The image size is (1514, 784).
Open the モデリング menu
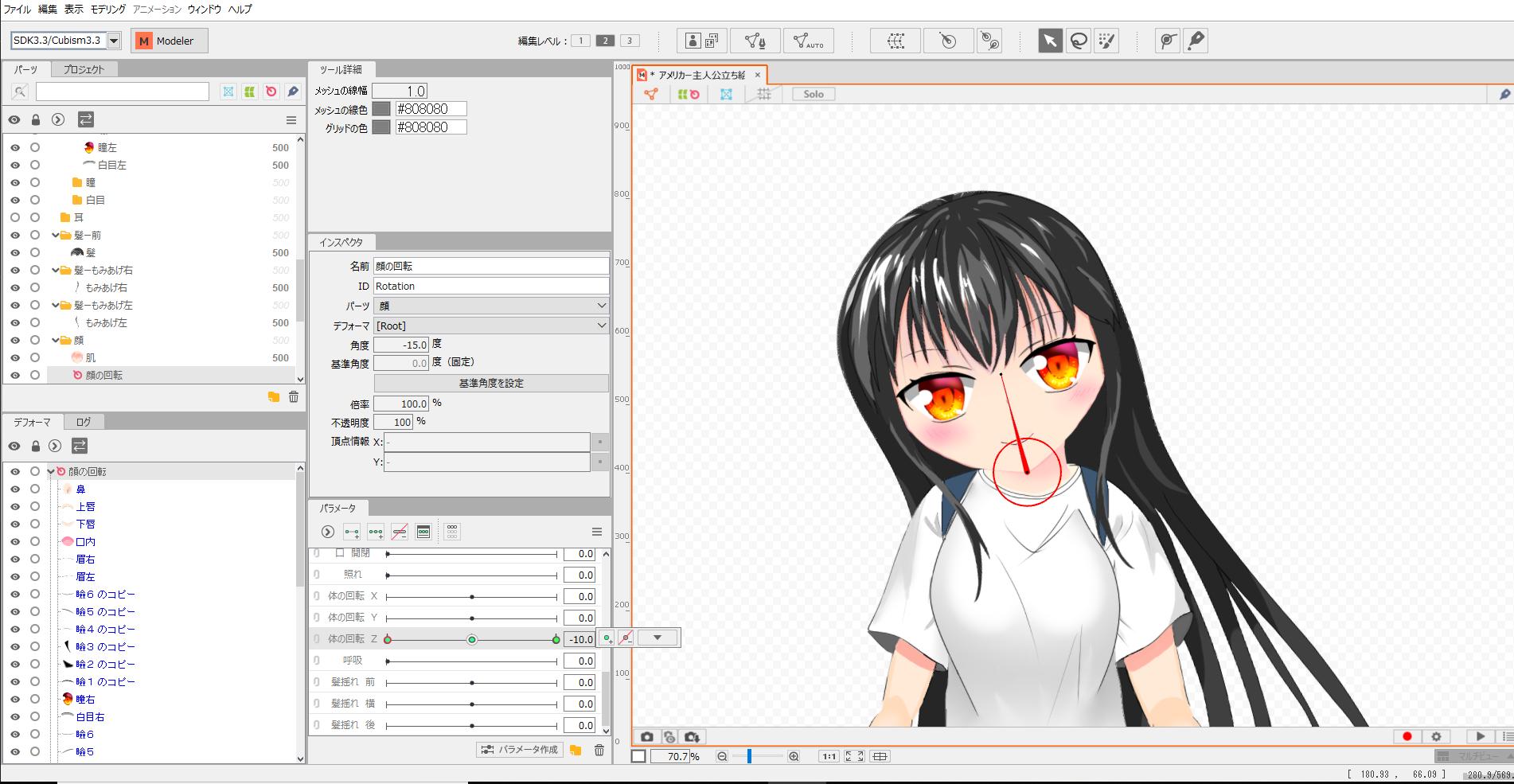point(108,9)
